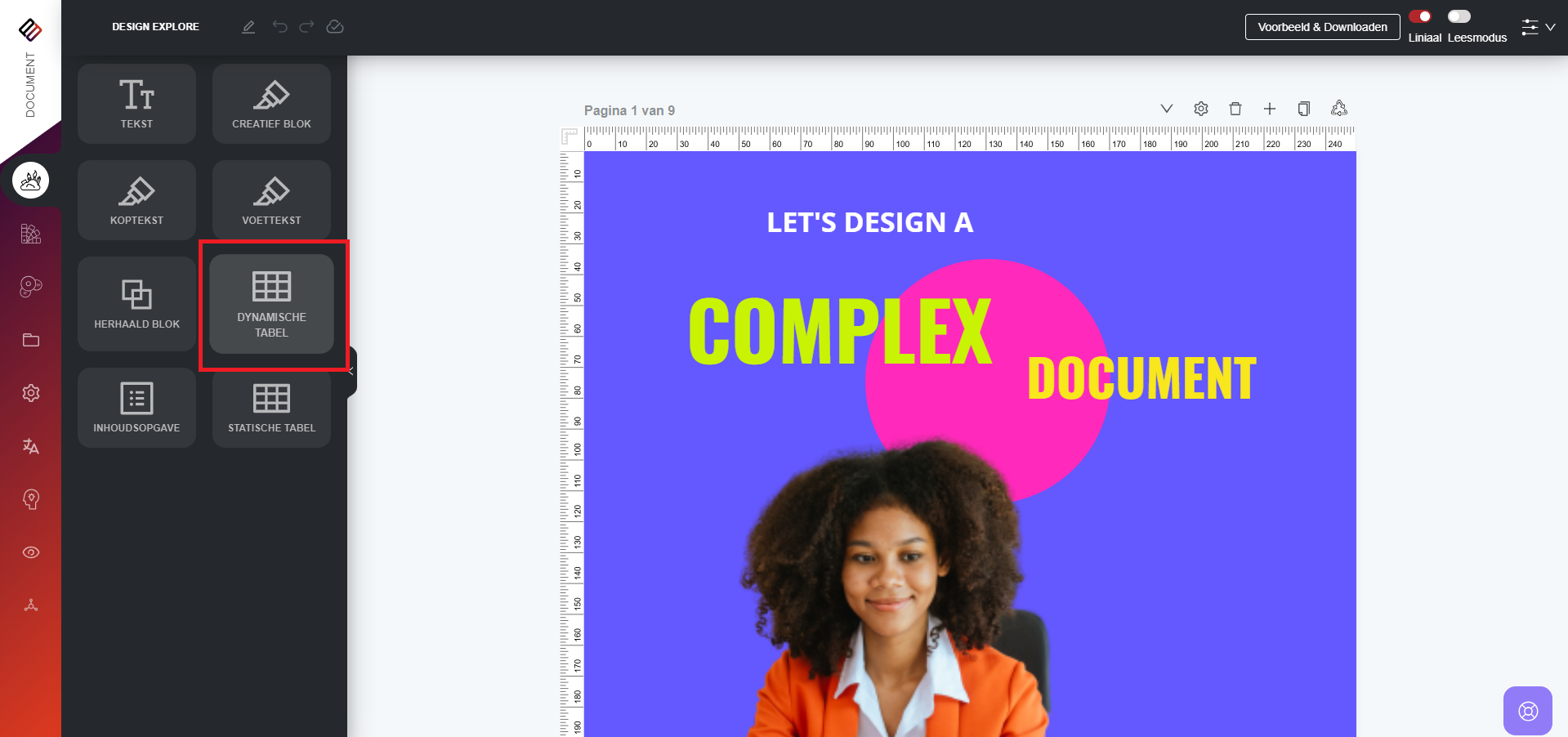Click the undo arrow icon
Screen dimensions: 1568x737
coord(279,27)
